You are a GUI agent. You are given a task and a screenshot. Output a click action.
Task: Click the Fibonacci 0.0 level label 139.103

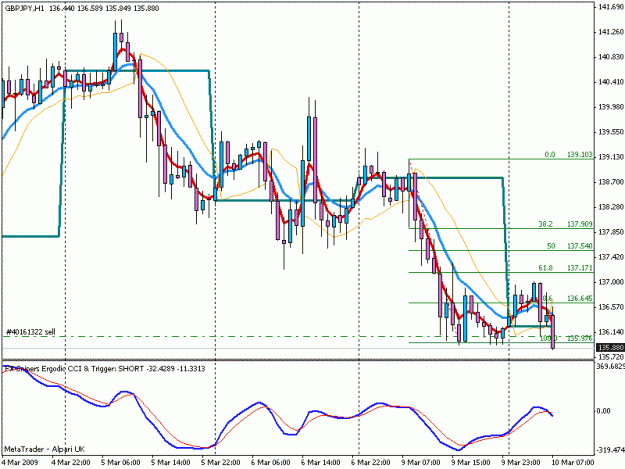click(580, 154)
